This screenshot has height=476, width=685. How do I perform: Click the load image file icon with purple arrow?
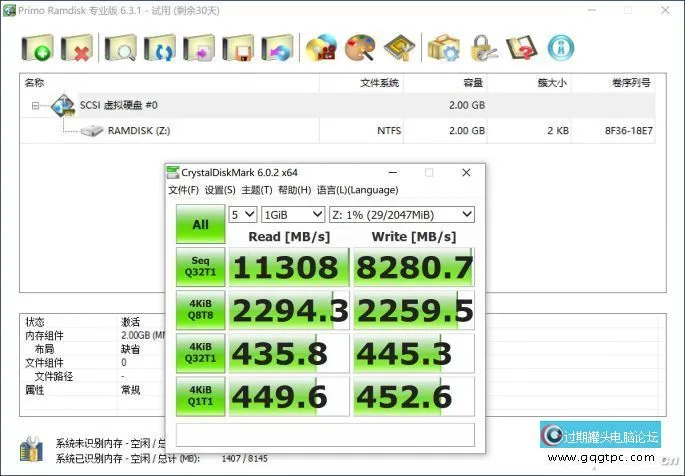[x=199, y=48]
